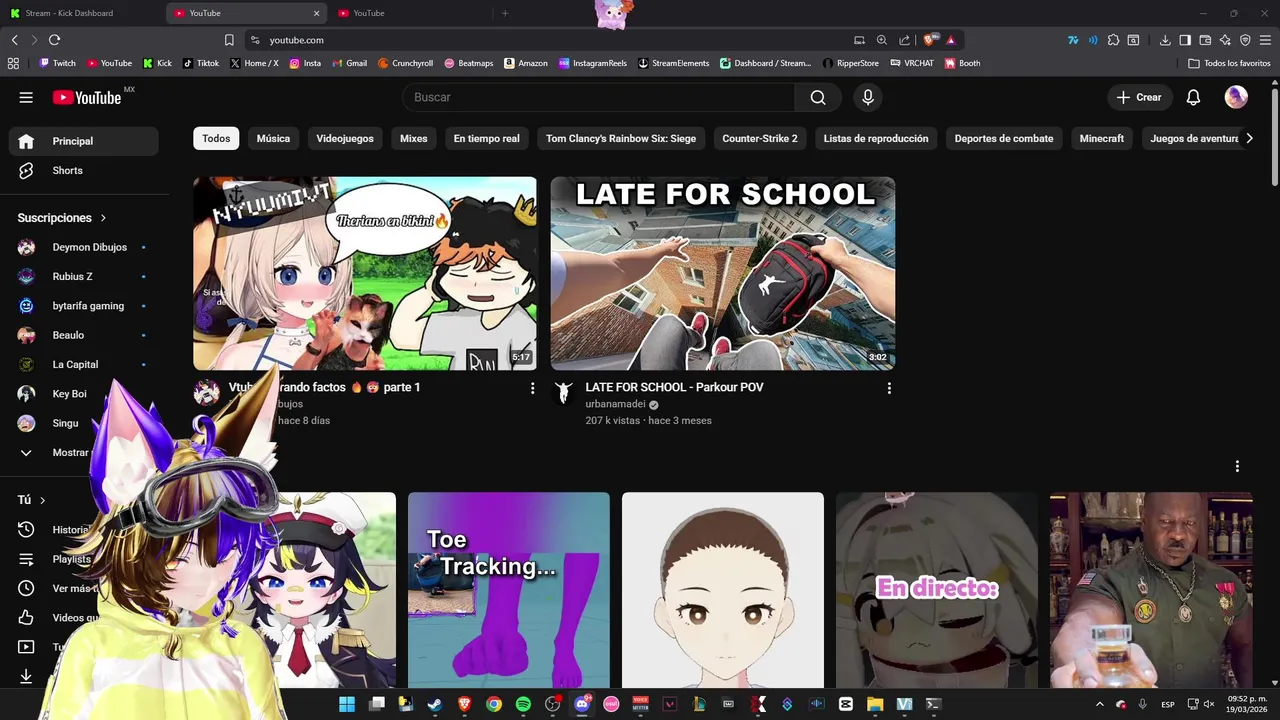Open a new browser tab
Image resolution: width=1280 pixels, height=720 pixels.
(505, 13)
